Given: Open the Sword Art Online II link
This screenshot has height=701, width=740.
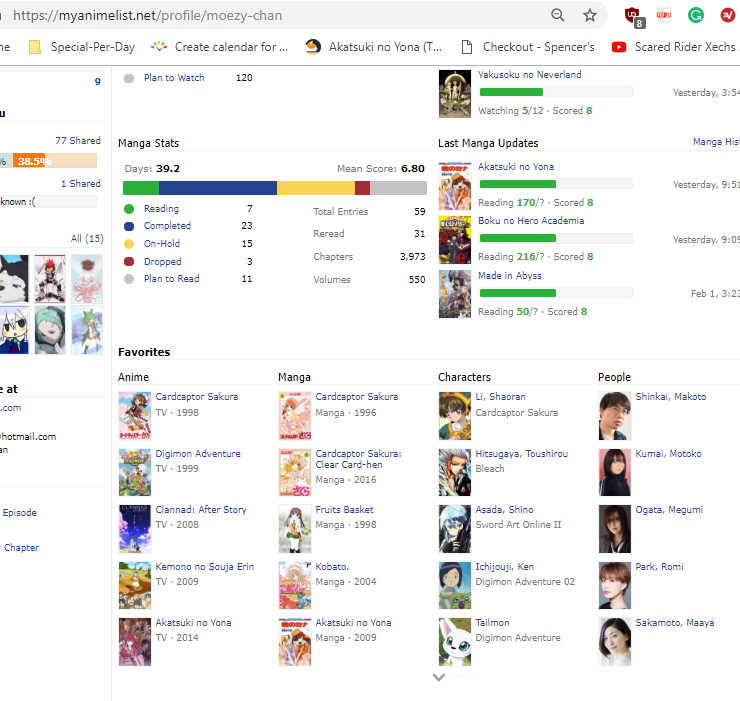Looking at the screenshot, I should pyautogui.click(x=518, y=525).
